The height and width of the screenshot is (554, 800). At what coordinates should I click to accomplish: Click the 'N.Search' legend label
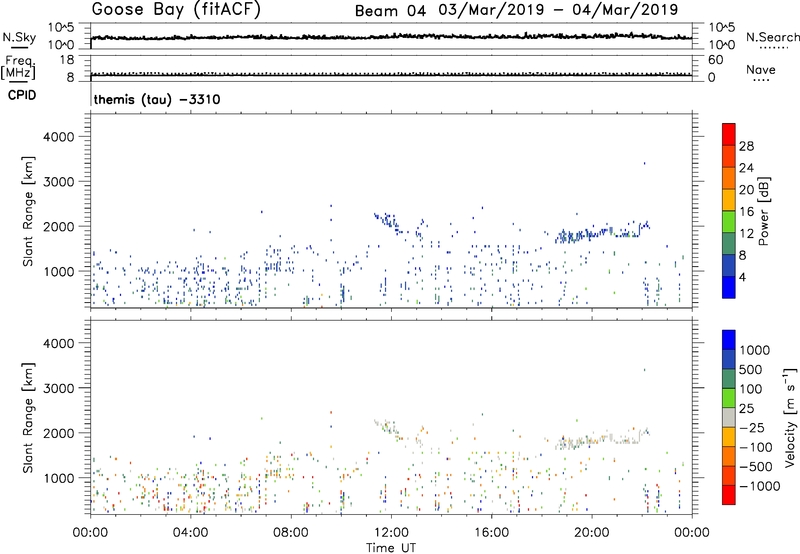click(x=772, y=37)
